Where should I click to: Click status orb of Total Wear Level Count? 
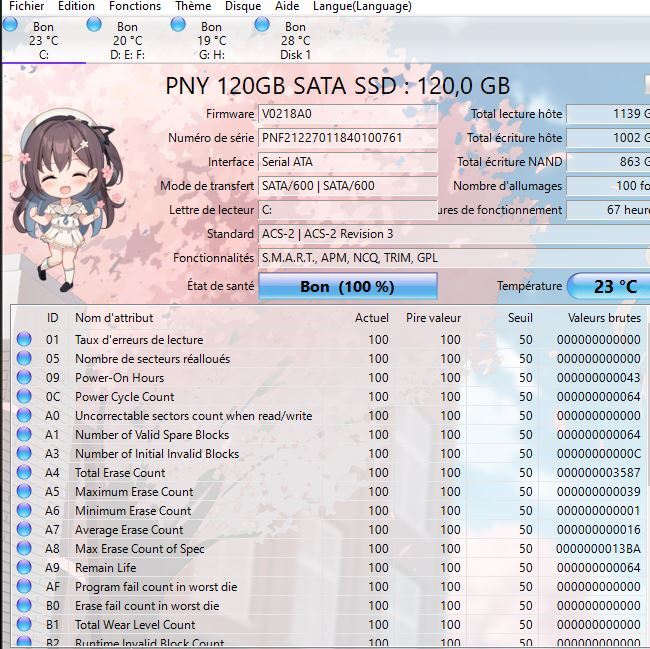[x=24, y=625]
